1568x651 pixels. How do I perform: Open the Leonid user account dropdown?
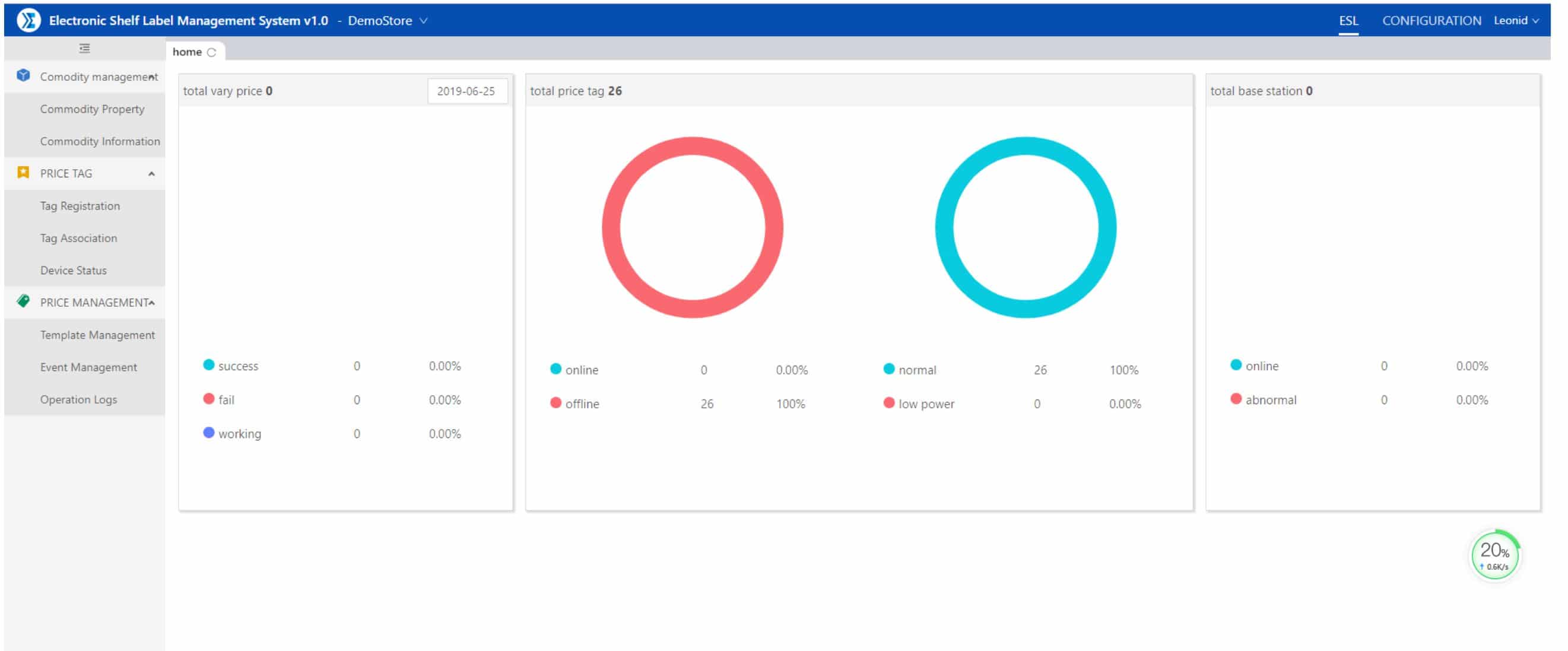(1516, 21)
